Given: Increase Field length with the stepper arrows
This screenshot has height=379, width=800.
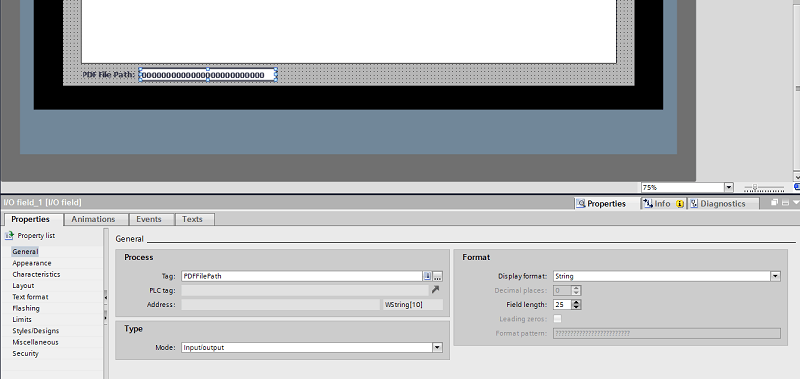Looking at the screenshot, I should 577,302.
